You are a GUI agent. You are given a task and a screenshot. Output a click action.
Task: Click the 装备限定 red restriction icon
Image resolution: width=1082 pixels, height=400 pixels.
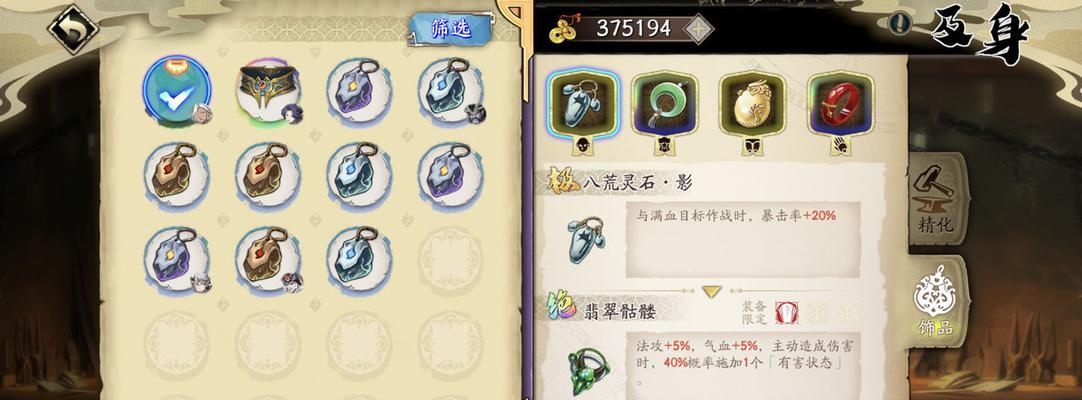tap(786, 312)
